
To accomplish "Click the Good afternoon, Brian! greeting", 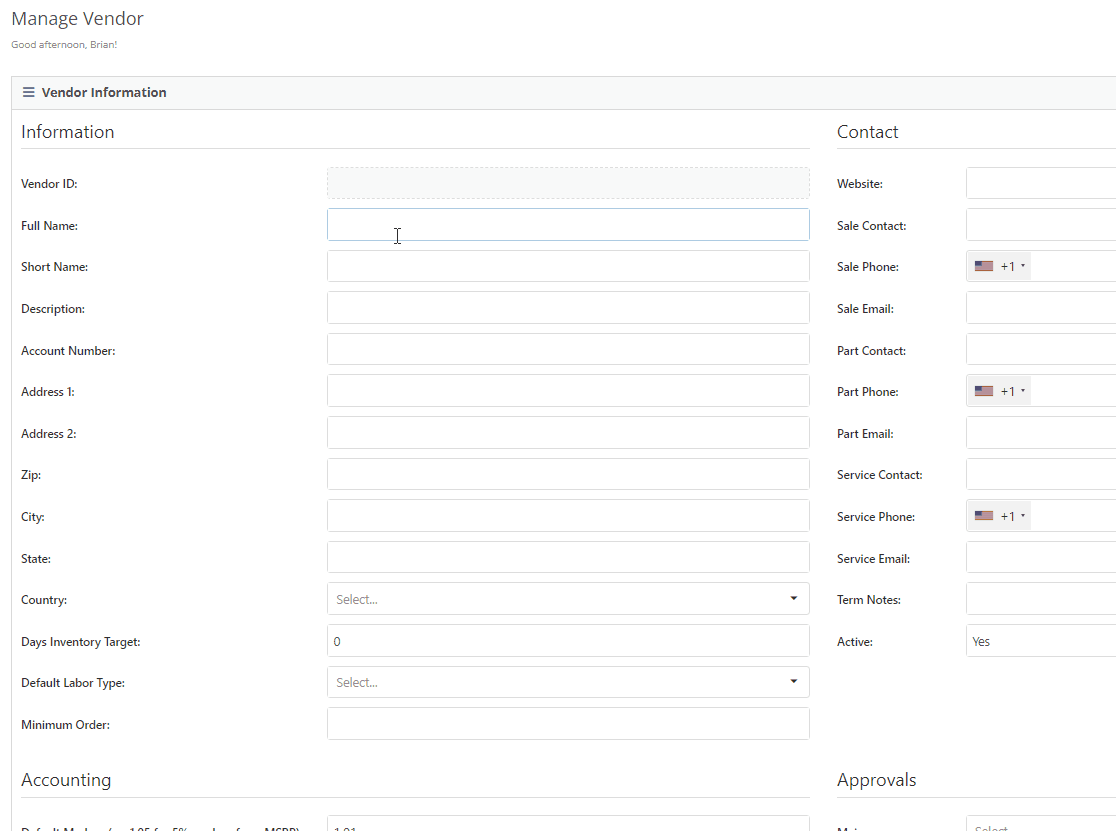I will 64,44.
